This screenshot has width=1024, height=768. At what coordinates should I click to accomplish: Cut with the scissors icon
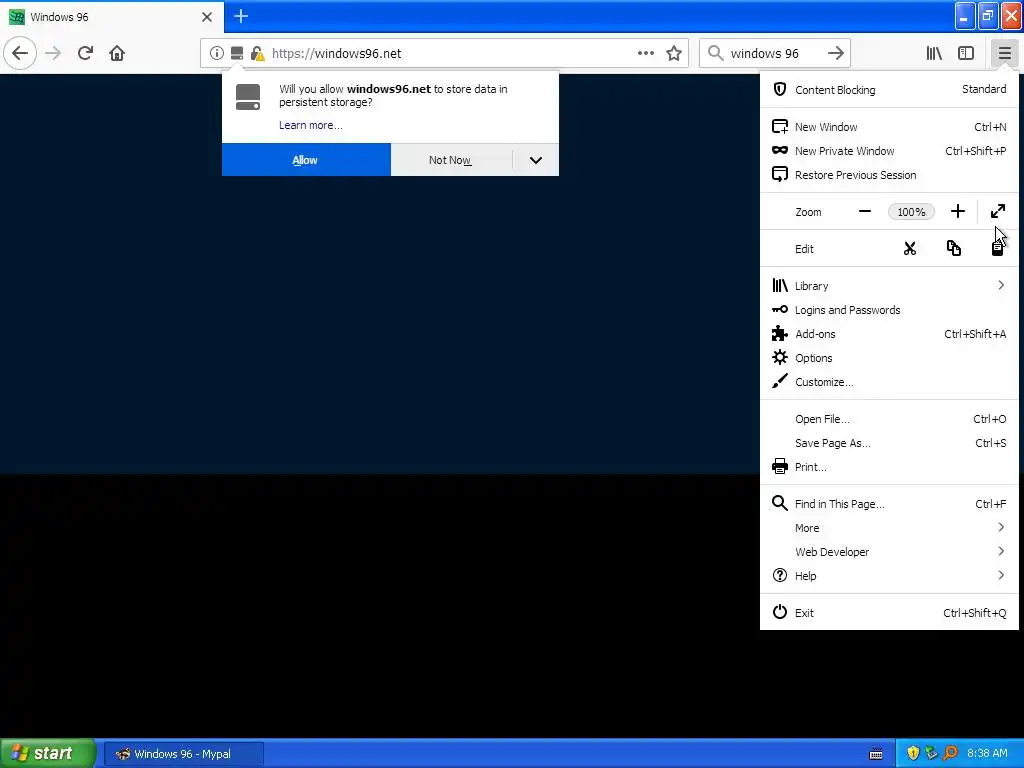click(x=910, y=249)
